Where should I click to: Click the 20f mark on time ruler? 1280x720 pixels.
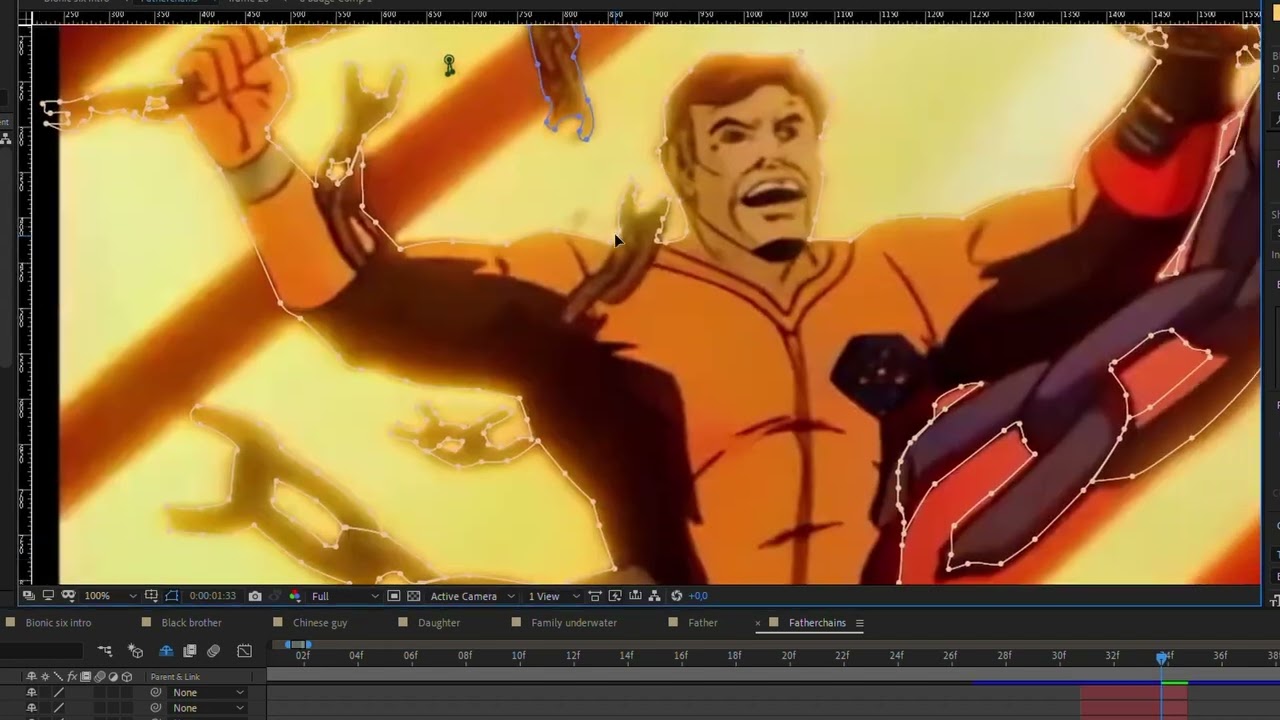(x=788, y=656)
